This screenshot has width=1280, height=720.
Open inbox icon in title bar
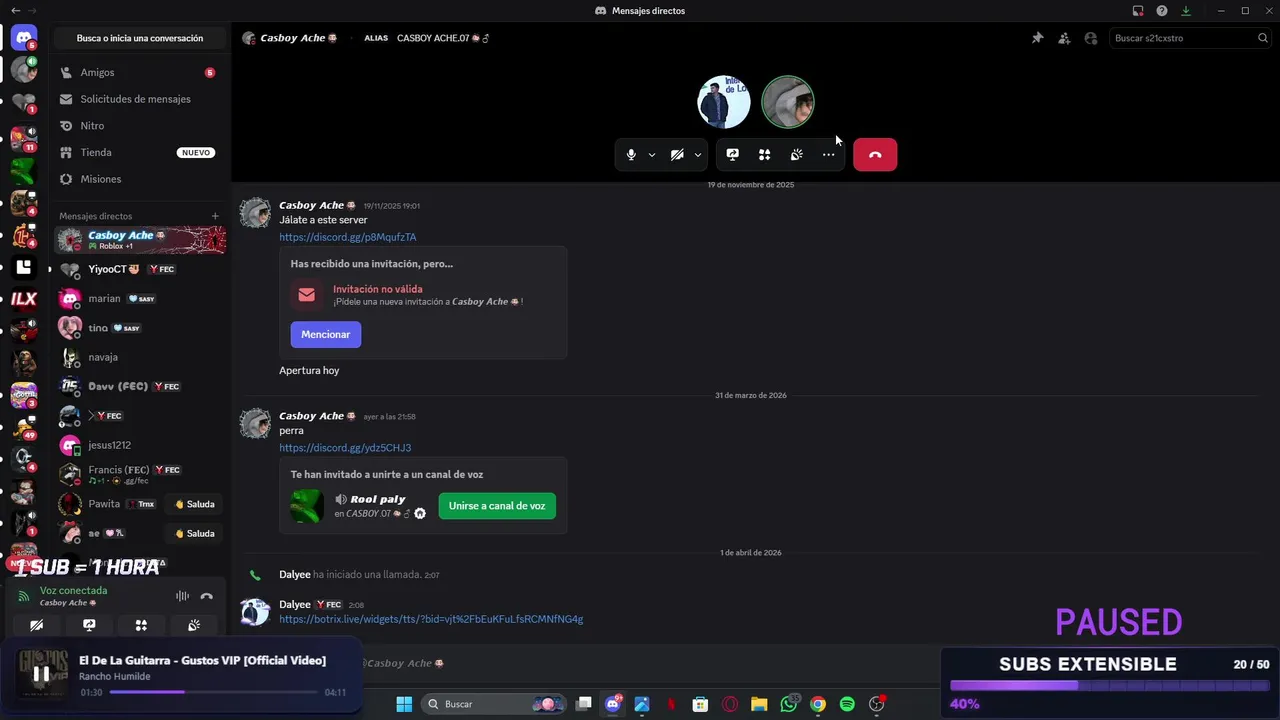(x=1138, y=10)
